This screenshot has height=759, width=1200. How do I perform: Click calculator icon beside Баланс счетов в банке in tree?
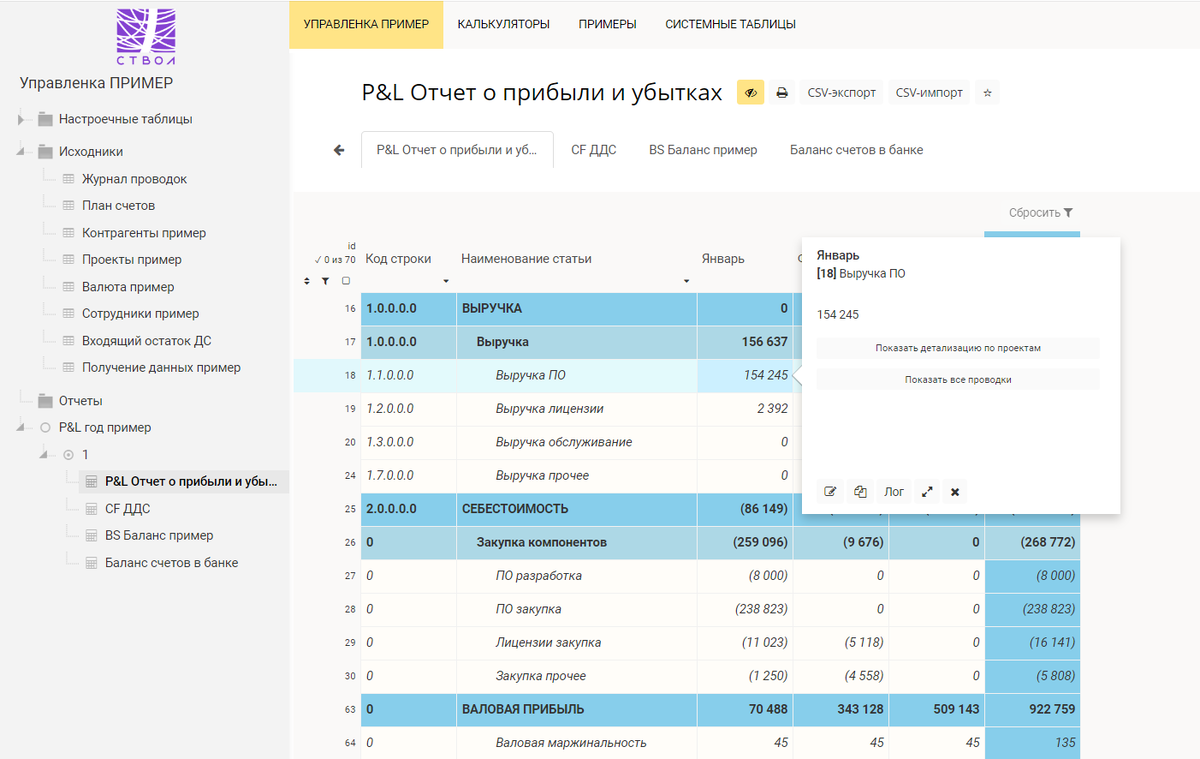[x=91, y=563]
